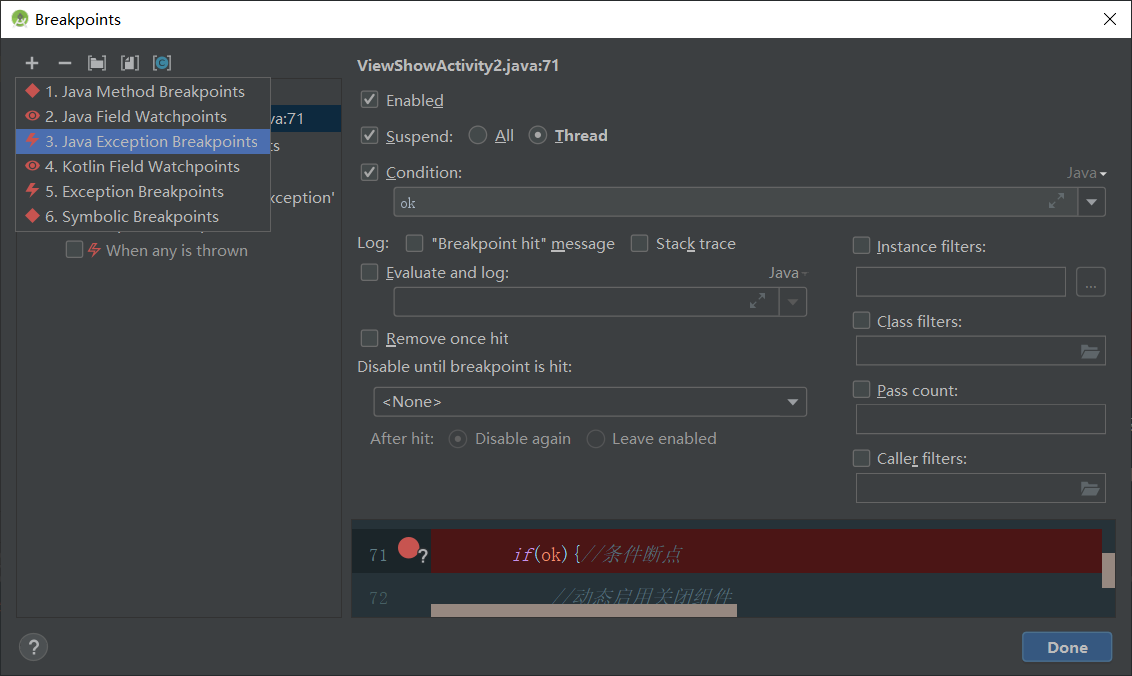The height and width of the screenshot is (676, 1132).
Task: Choose 6. Symbolic Breakpoints
Action: tap(143, 217)
